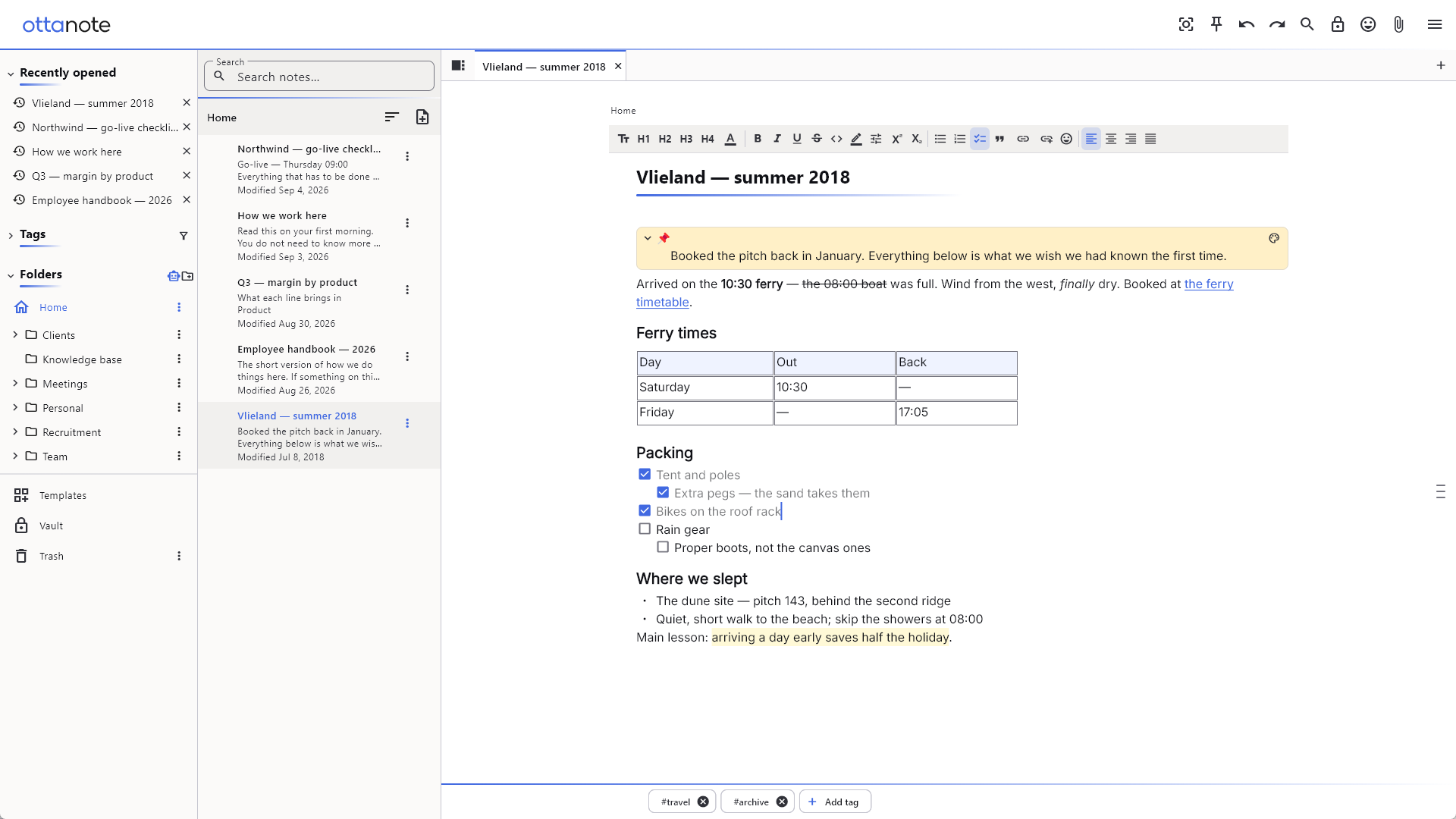Image resolution: width=1456 pixels, height=819 pixels.
Task: Collapse the yellow callout block chevron
Action: (x=648, y=237)
